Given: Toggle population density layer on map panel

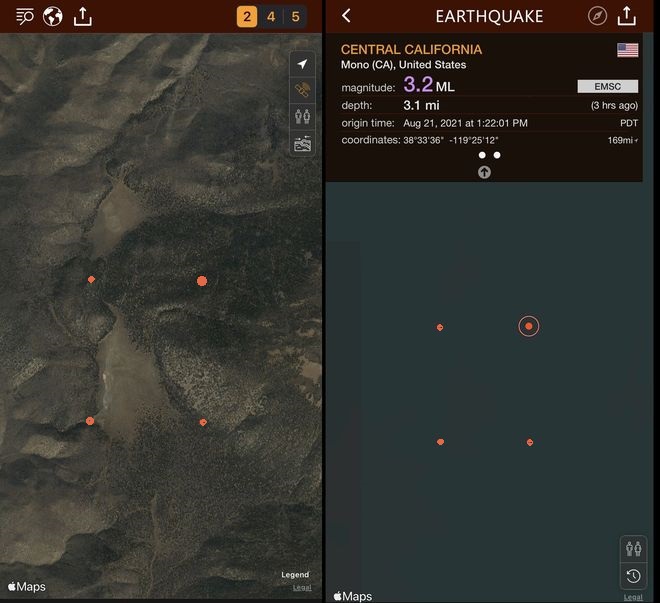Looking at the screenshot, I should pos(302,116).
